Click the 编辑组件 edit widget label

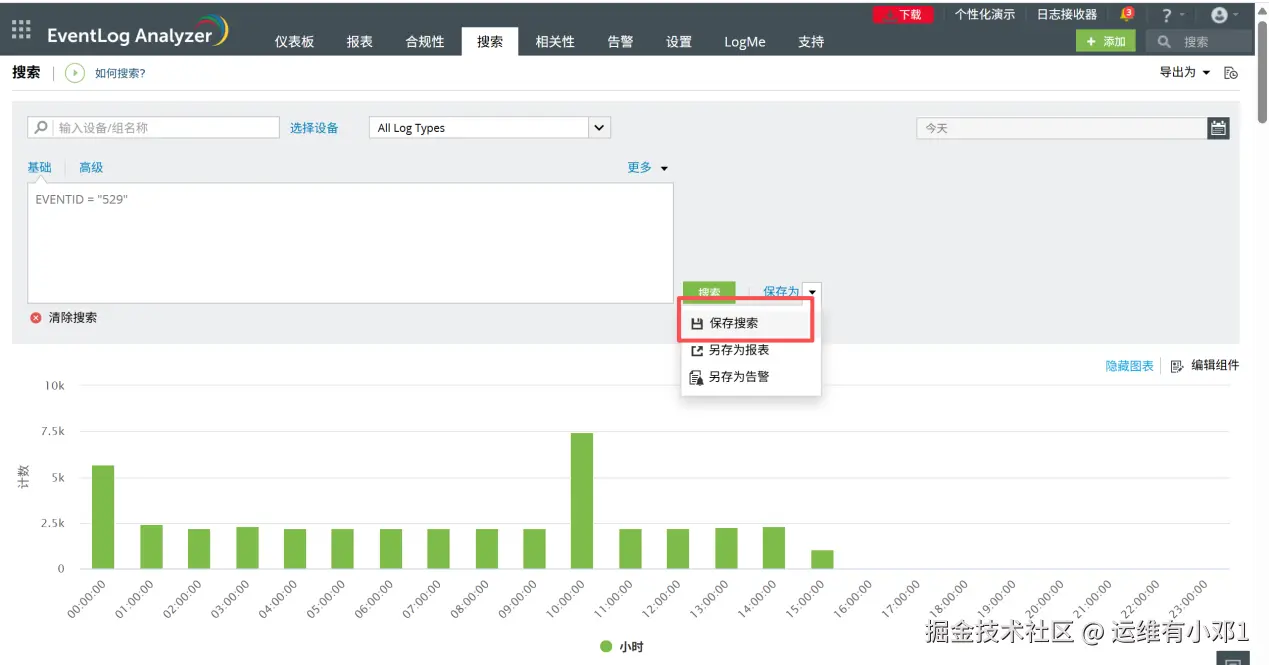click(1215, 365)
